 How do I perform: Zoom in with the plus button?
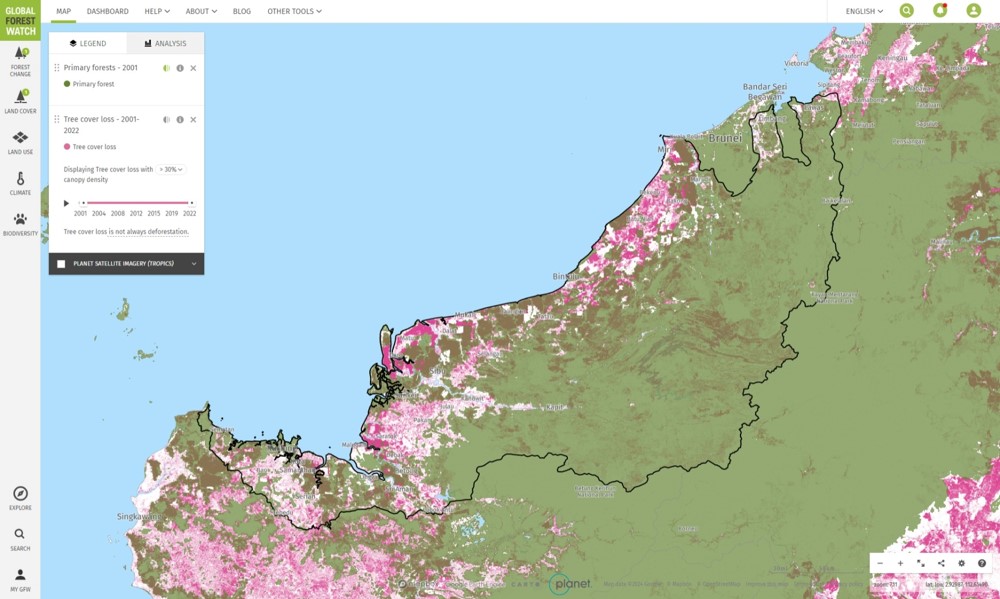[x=900, y=563]
